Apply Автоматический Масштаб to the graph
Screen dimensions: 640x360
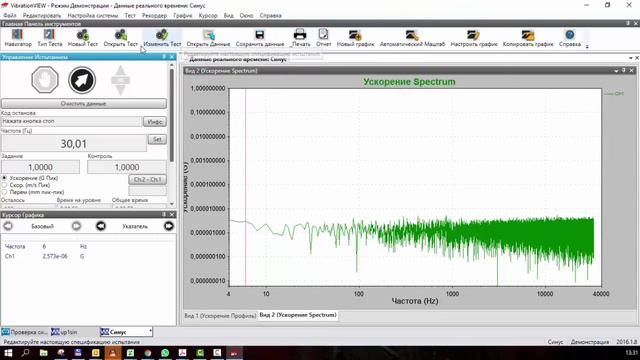(x=412, y=38)
